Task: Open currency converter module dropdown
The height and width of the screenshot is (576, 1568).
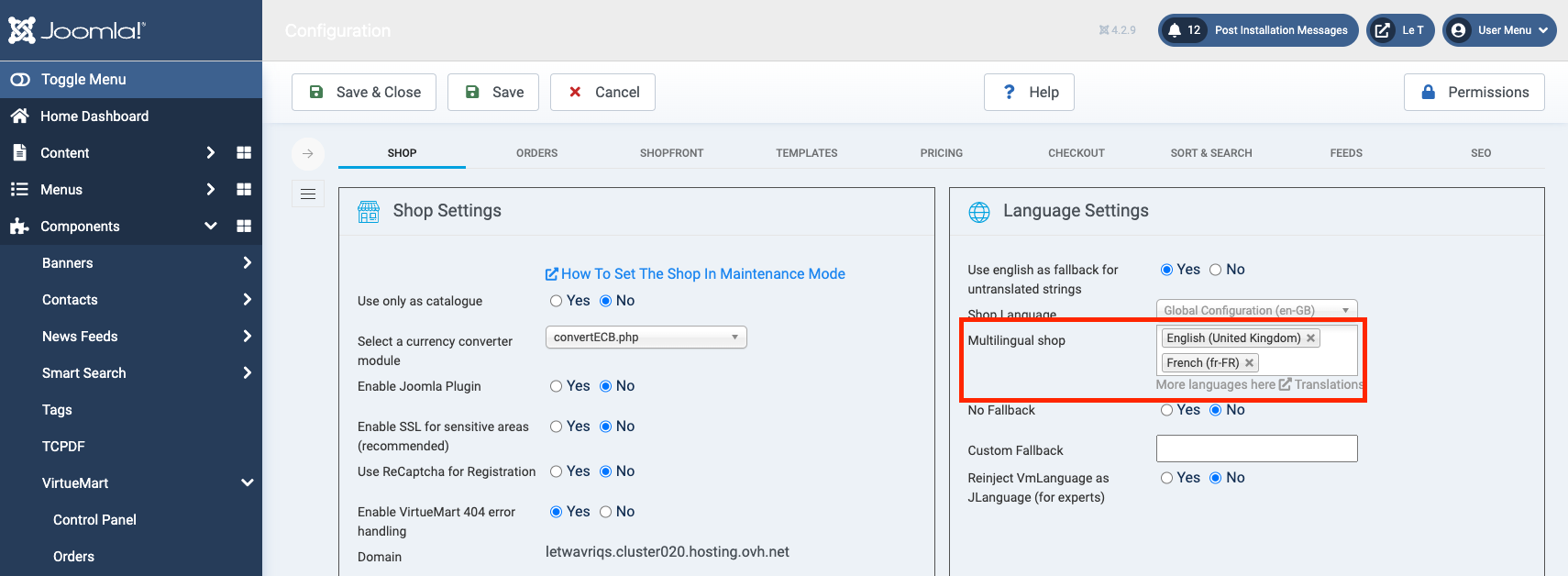Action: click(646, 338)
